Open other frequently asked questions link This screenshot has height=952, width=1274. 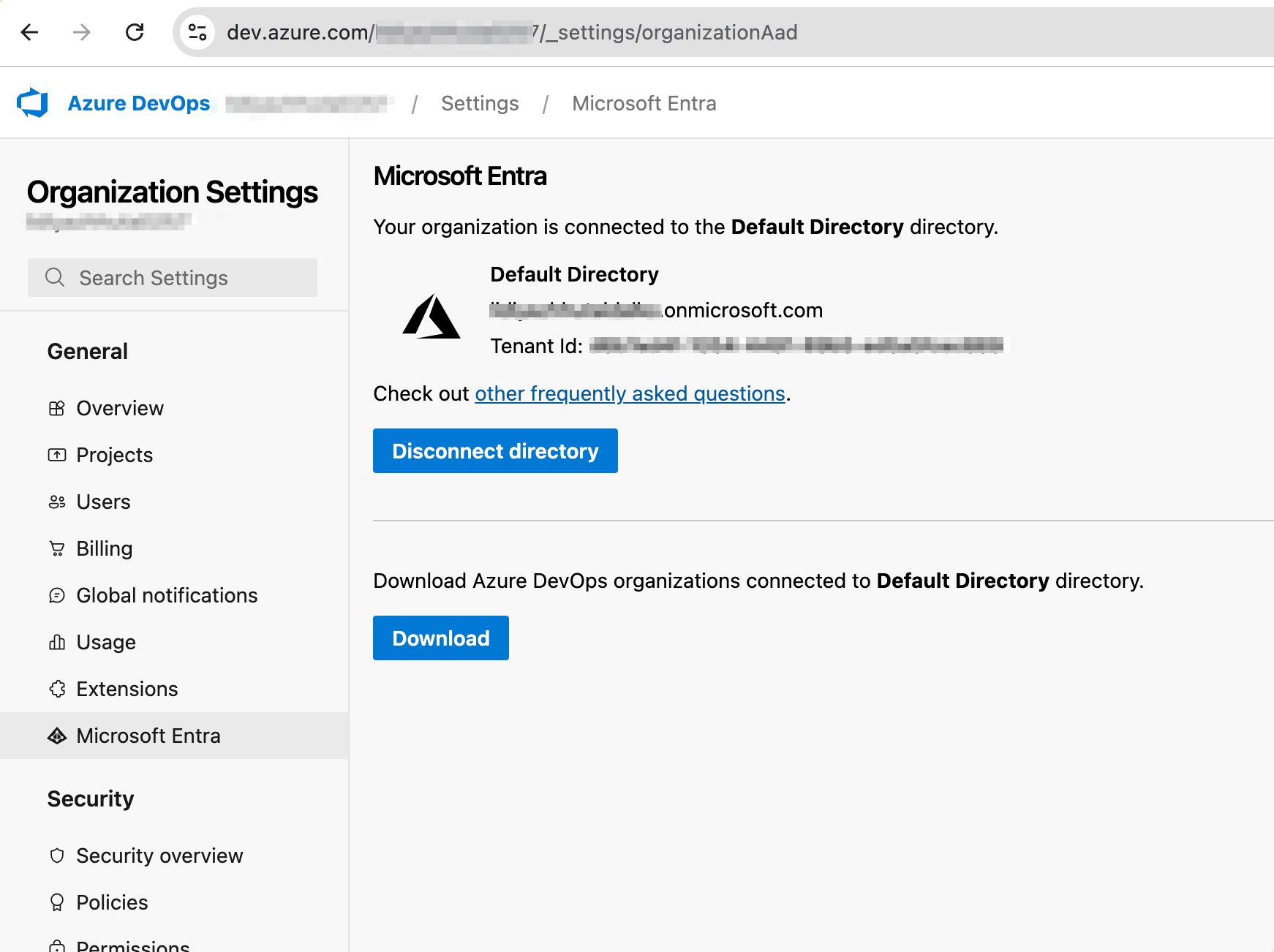(x=630, y=394)
